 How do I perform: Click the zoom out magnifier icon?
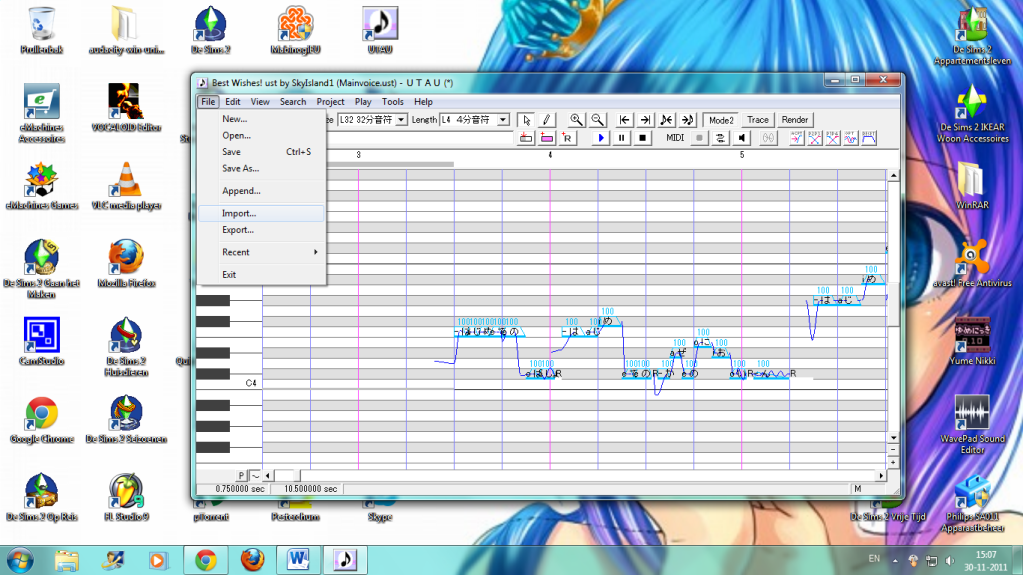pos(597,120)
